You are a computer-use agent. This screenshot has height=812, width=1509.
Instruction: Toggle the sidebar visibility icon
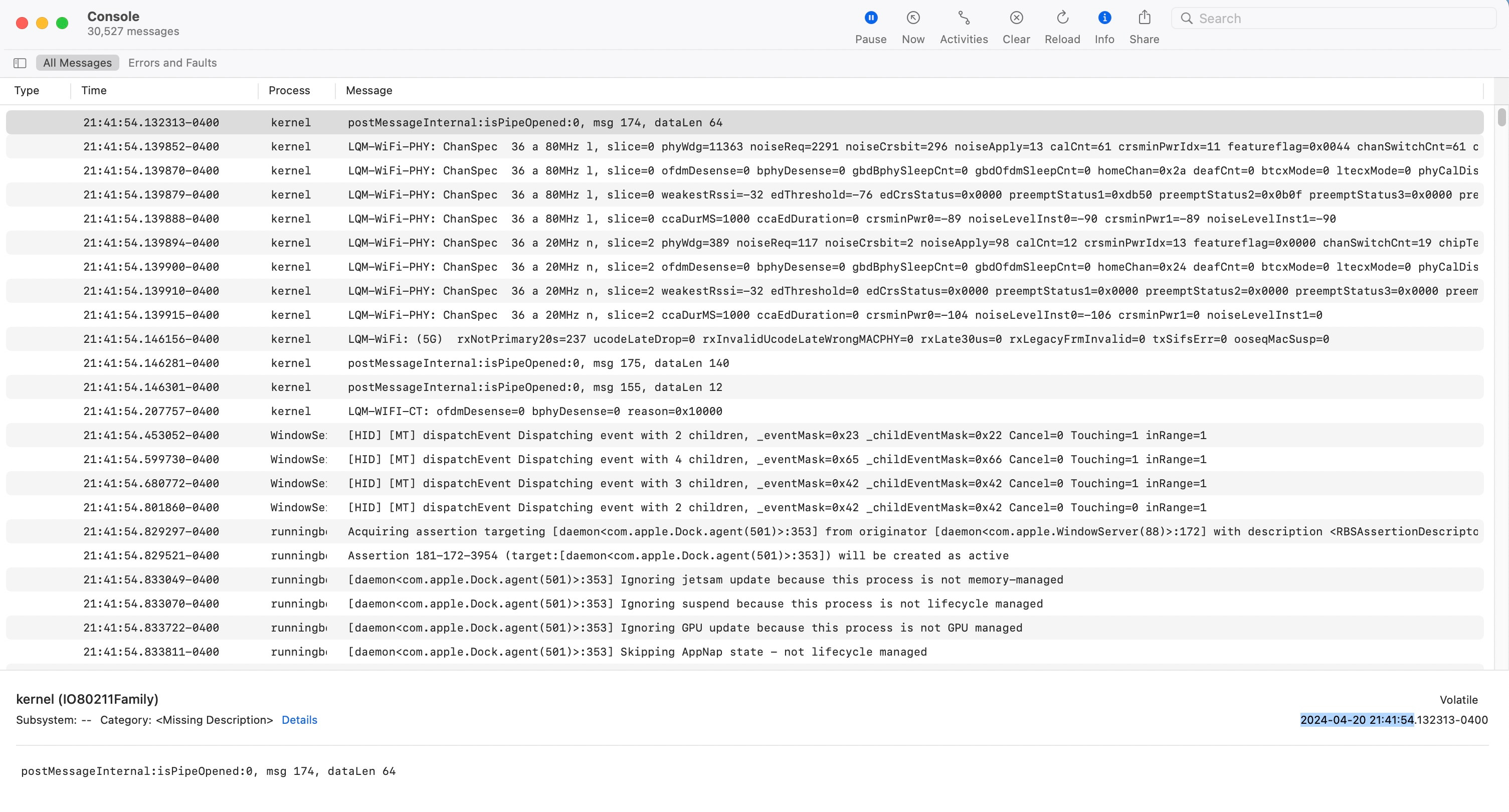click(20, 63)
